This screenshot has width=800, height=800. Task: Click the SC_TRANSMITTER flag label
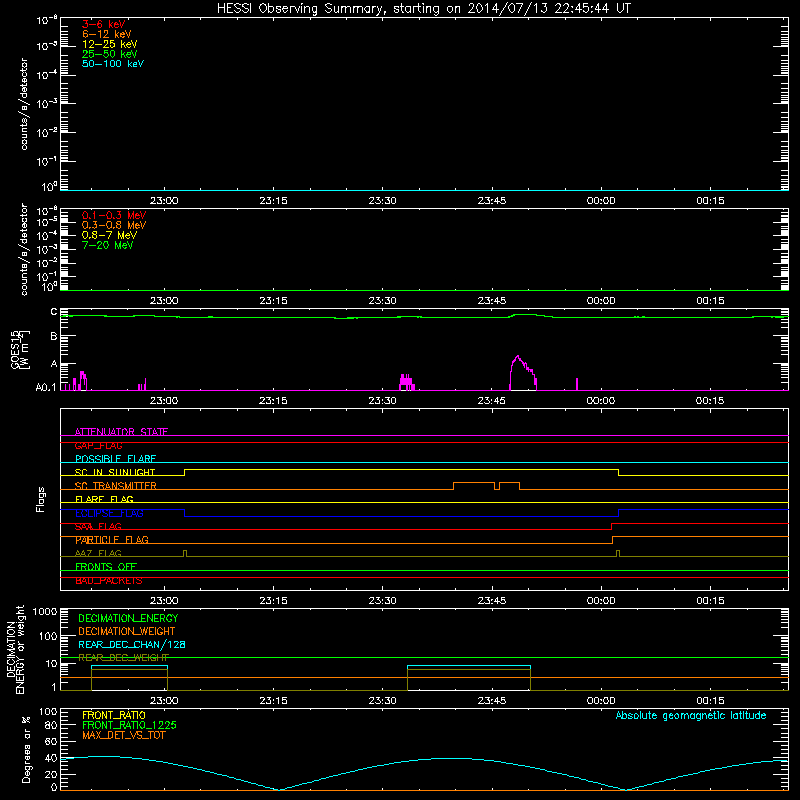(x=116, y=486)
